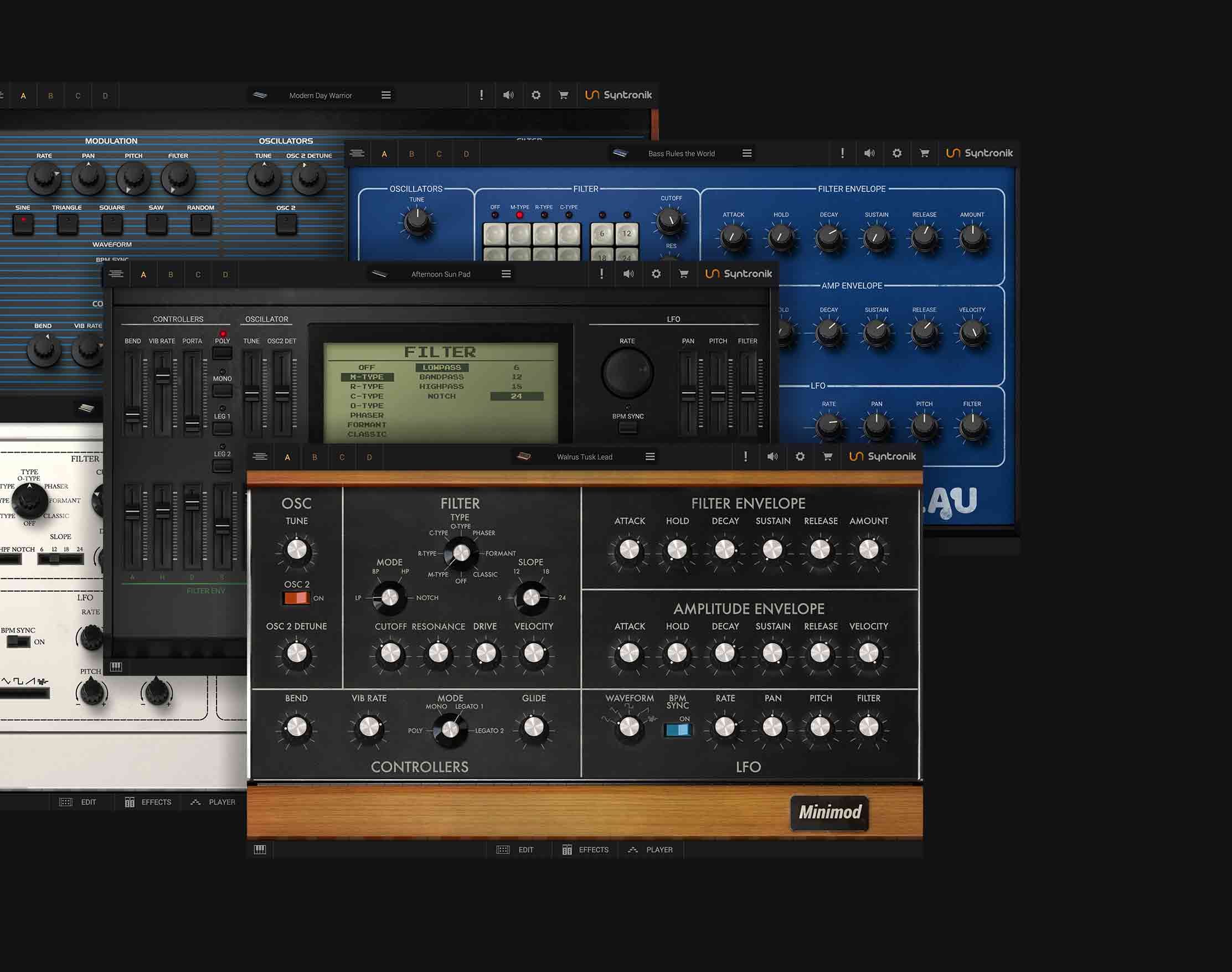Open shop cart in Walrus Tusk Lead window
The image size is (1232, 972).
pos(828,457)
